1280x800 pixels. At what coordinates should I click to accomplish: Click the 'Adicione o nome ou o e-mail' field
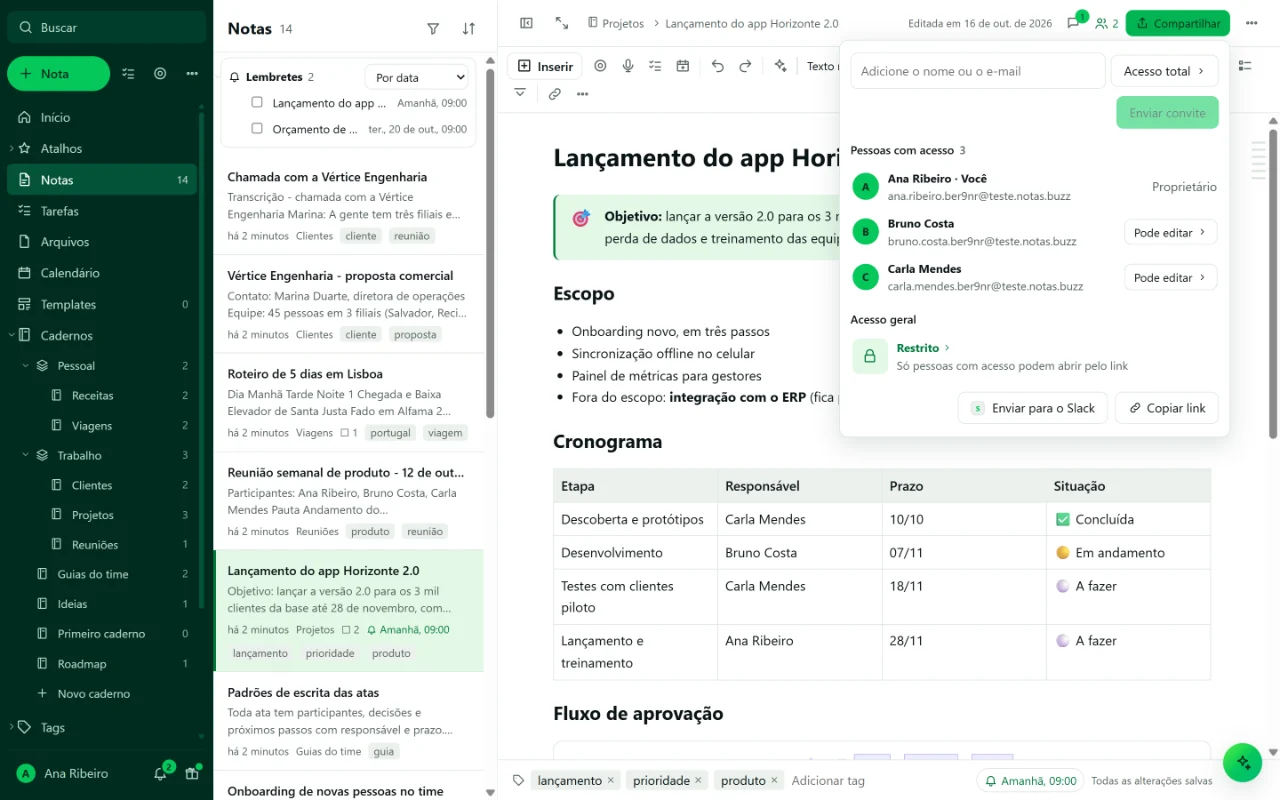click(977, 71)
